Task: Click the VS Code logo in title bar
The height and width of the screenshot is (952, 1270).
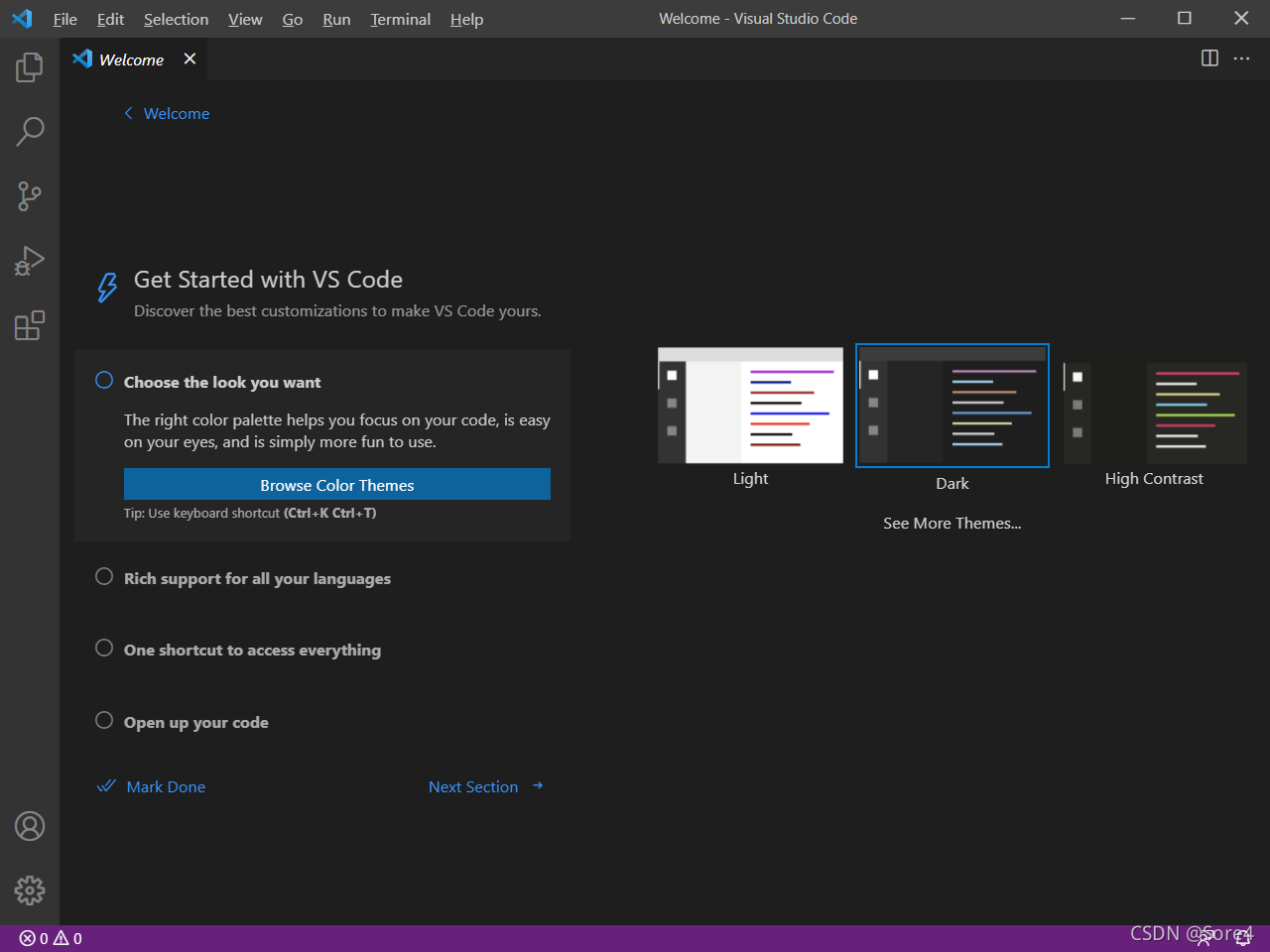Action: (22, 19)
